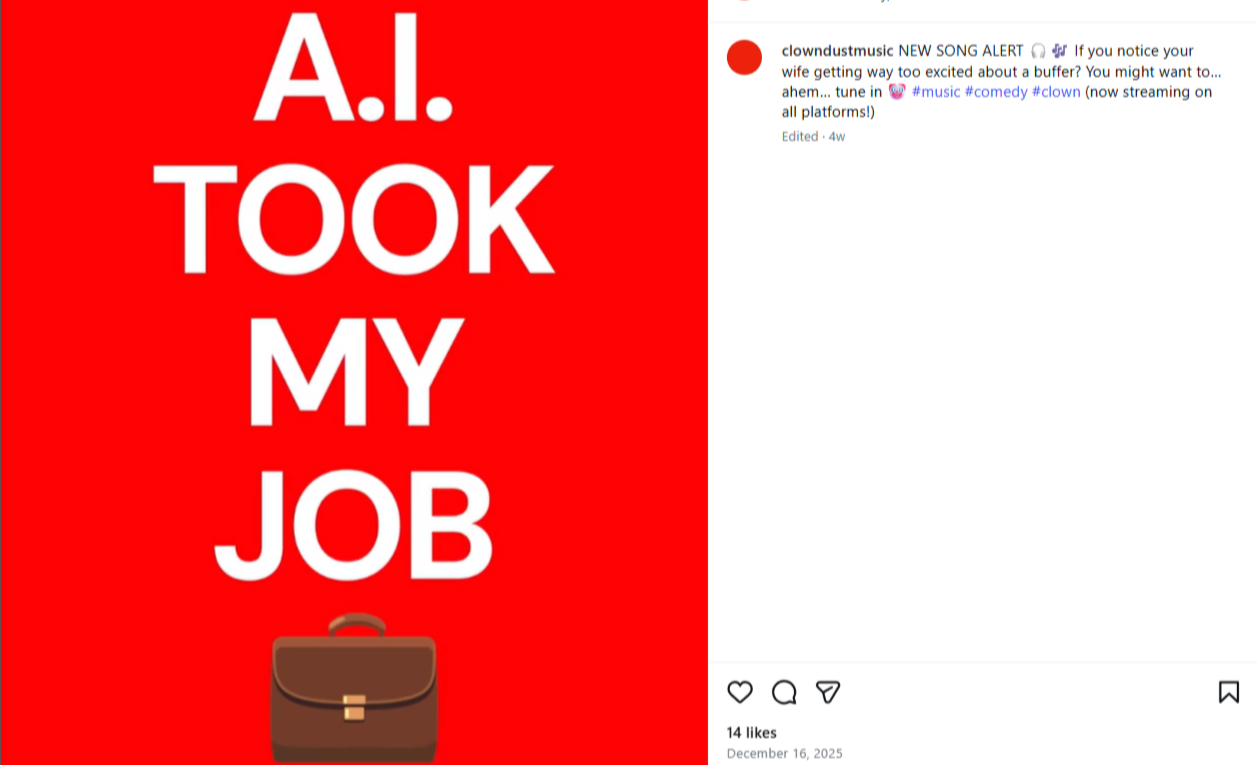View who liked via 14 likes
This screenshot has width=1257, height=765.
[752, 733]
